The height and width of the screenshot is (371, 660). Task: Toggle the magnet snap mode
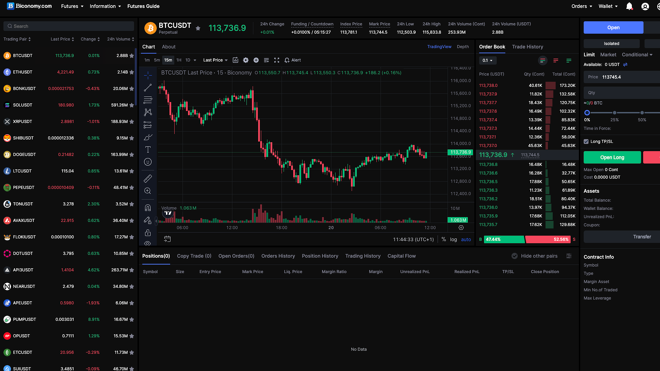[x=148, y=208]
